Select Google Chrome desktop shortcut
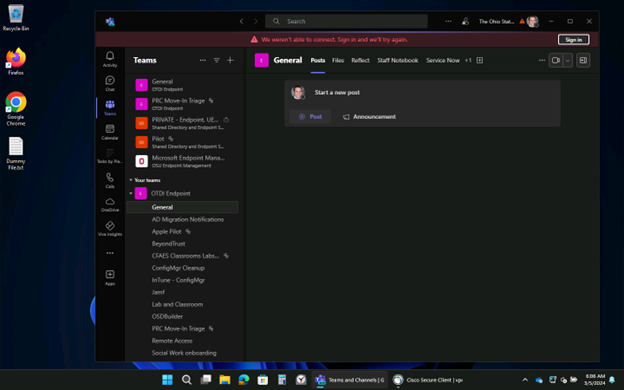The image size is (624, 390). point(16,109)
